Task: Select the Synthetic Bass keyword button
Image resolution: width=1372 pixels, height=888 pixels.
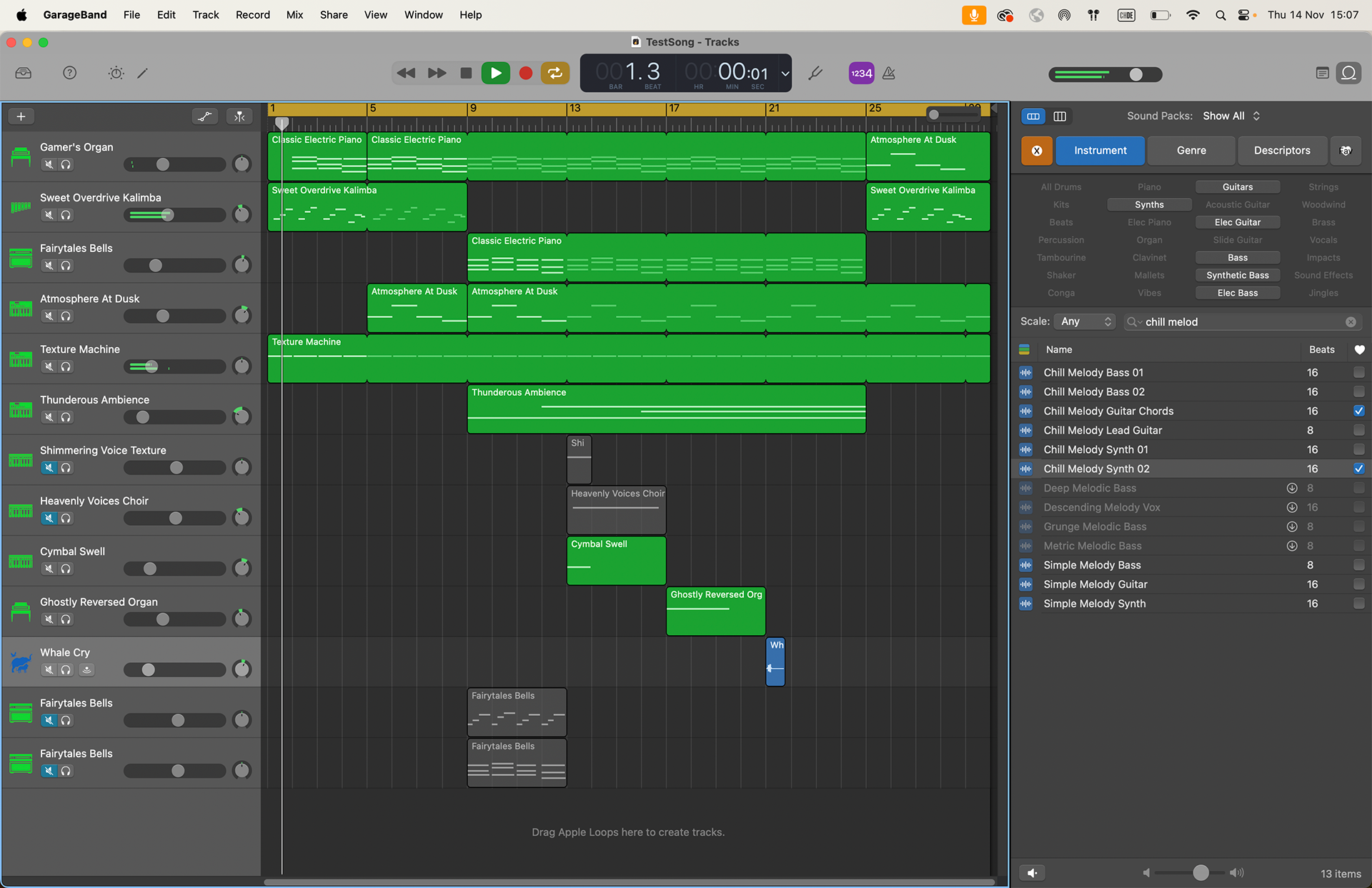Action: point(1238,276)
